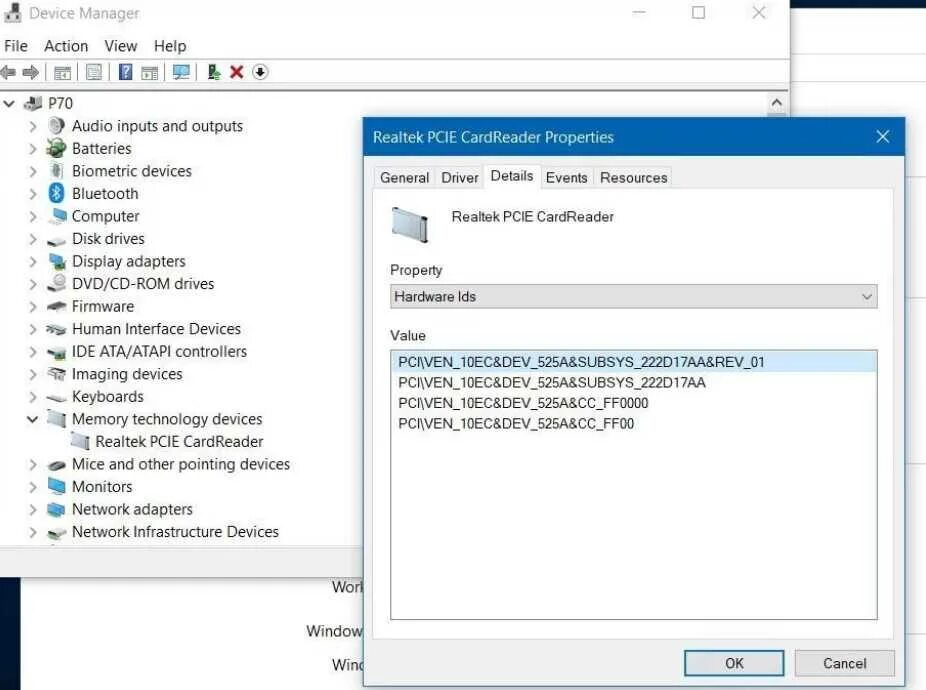Switch to the General tab
This screenshot has width=926, height=690.
point(405,178)
